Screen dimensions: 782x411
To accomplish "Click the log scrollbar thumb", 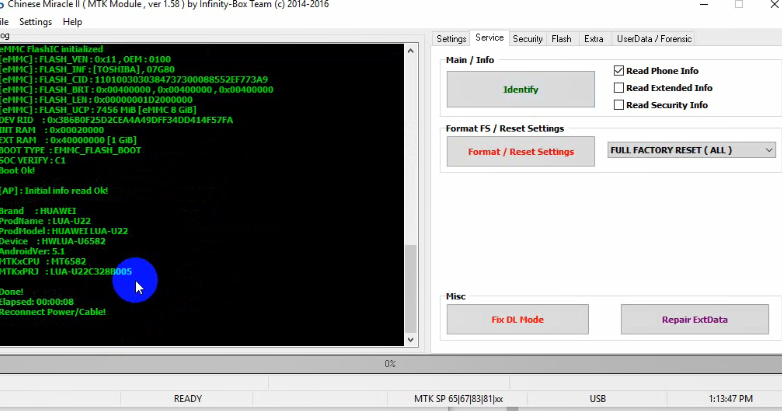I will click(x=410, y=288).
